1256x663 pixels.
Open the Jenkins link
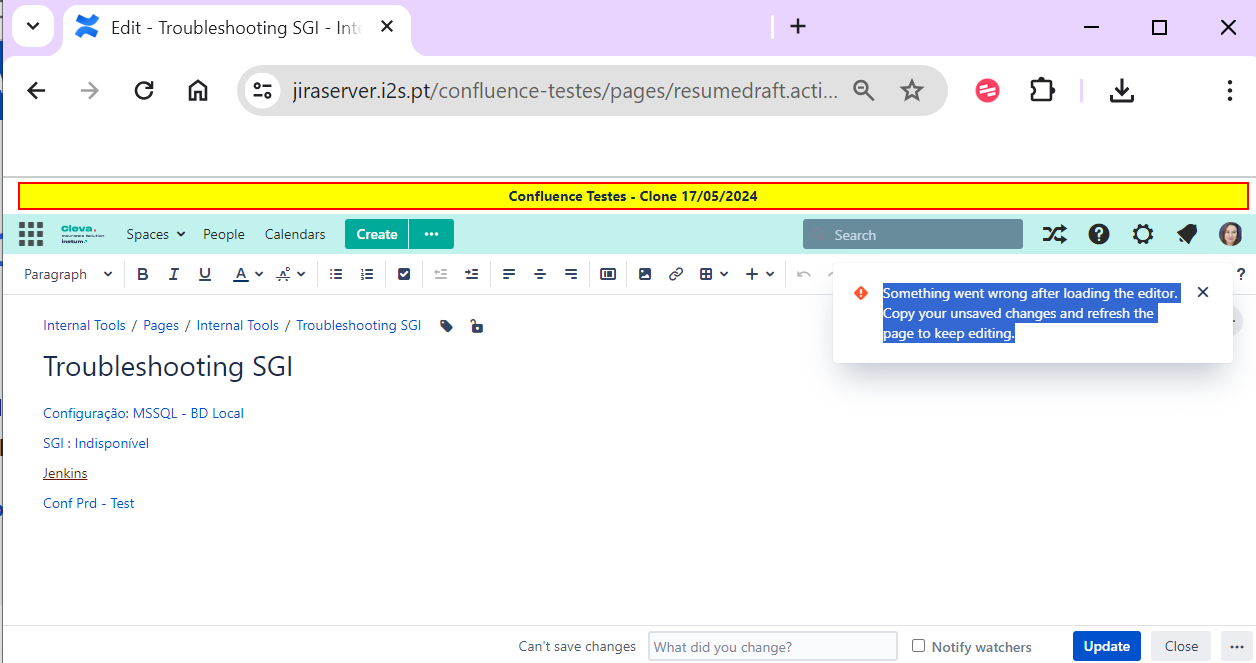[x=65, y=473]
